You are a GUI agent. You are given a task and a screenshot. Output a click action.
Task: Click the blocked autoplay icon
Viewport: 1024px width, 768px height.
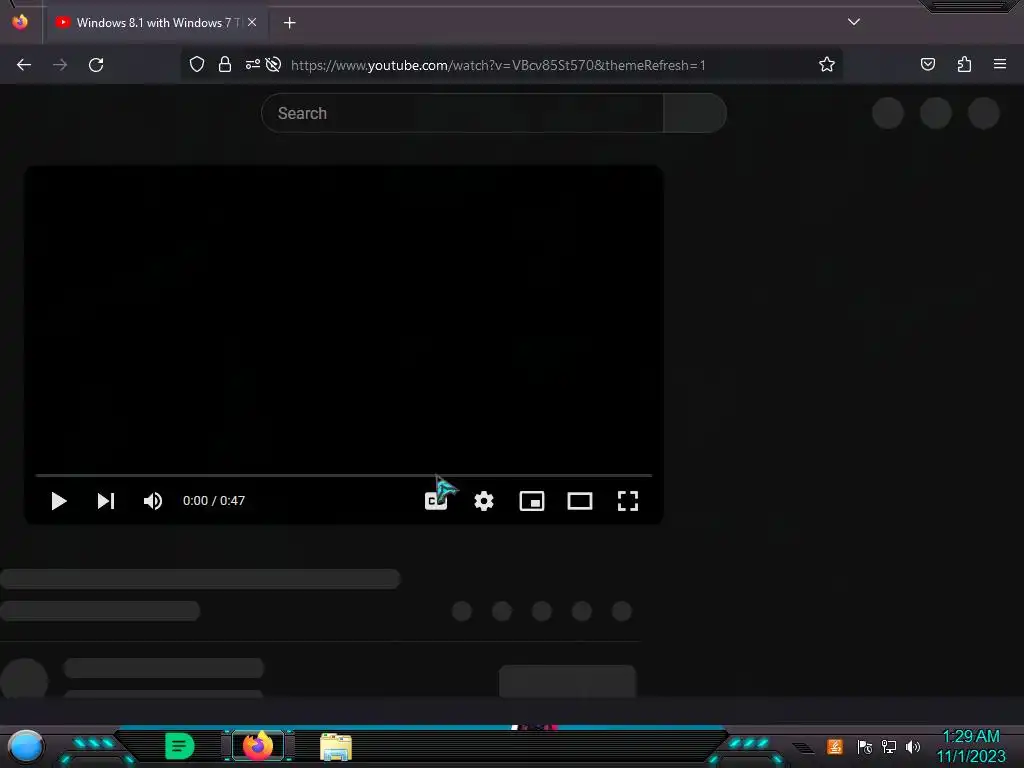coord(273,64)
